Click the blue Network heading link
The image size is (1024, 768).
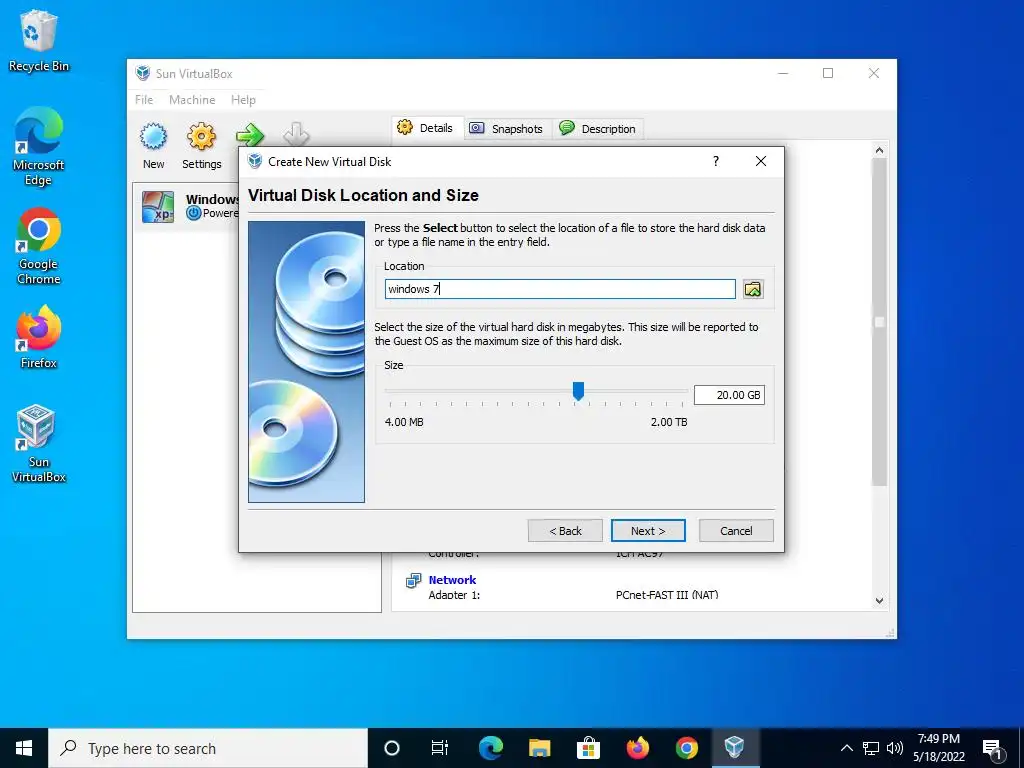point(452,580)
